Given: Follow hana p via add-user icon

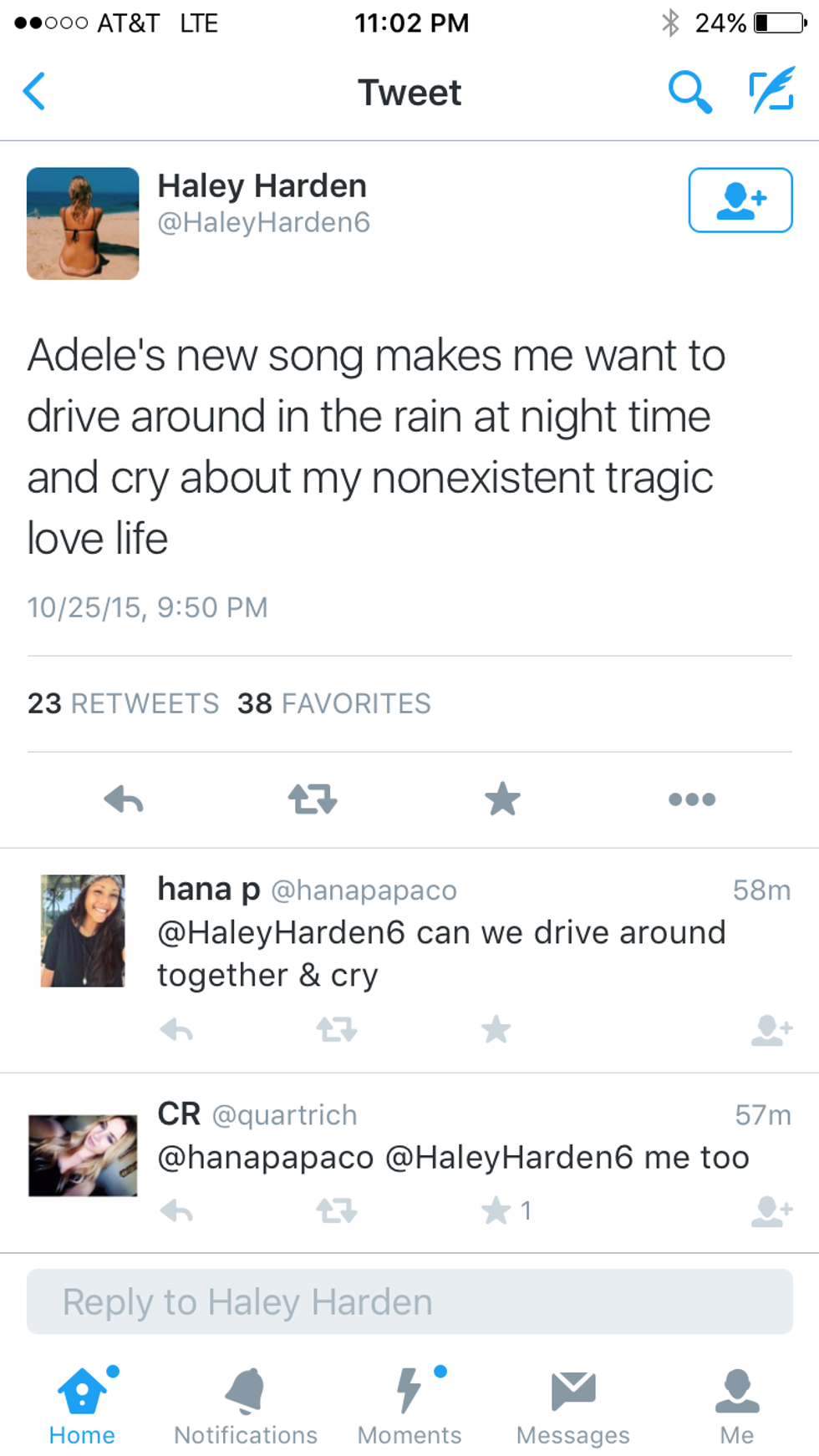Looking at the screenshot, I should (771, 1029).
